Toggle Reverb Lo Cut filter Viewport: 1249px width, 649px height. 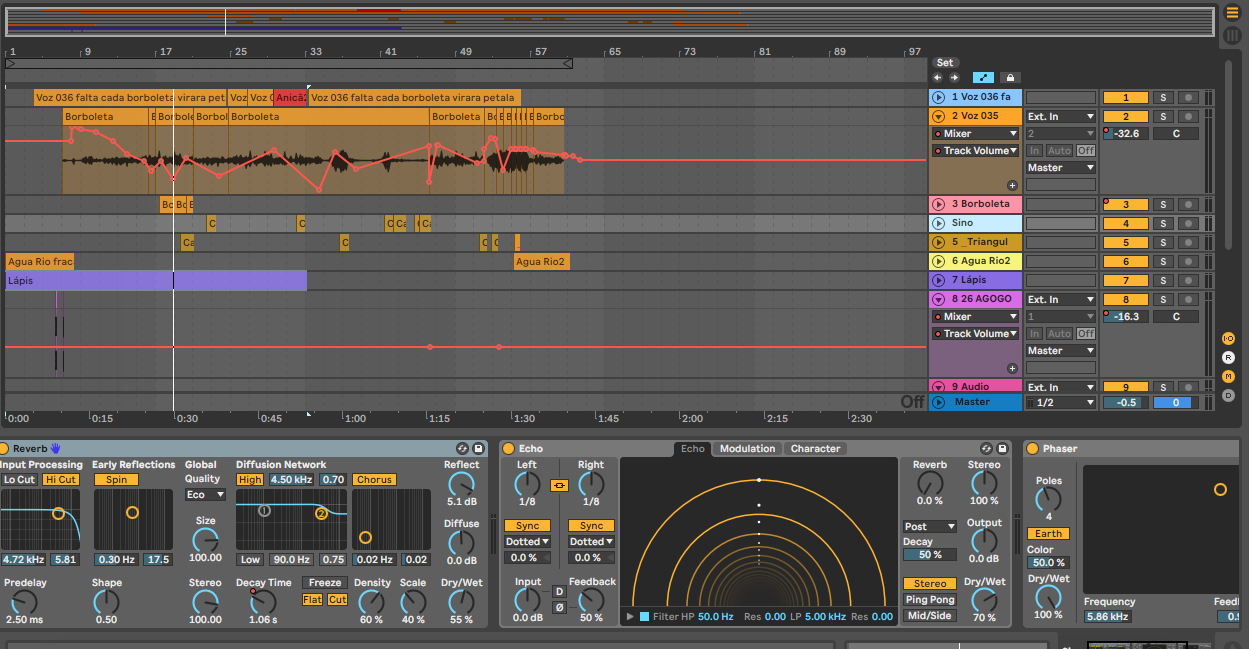[19, 480]
